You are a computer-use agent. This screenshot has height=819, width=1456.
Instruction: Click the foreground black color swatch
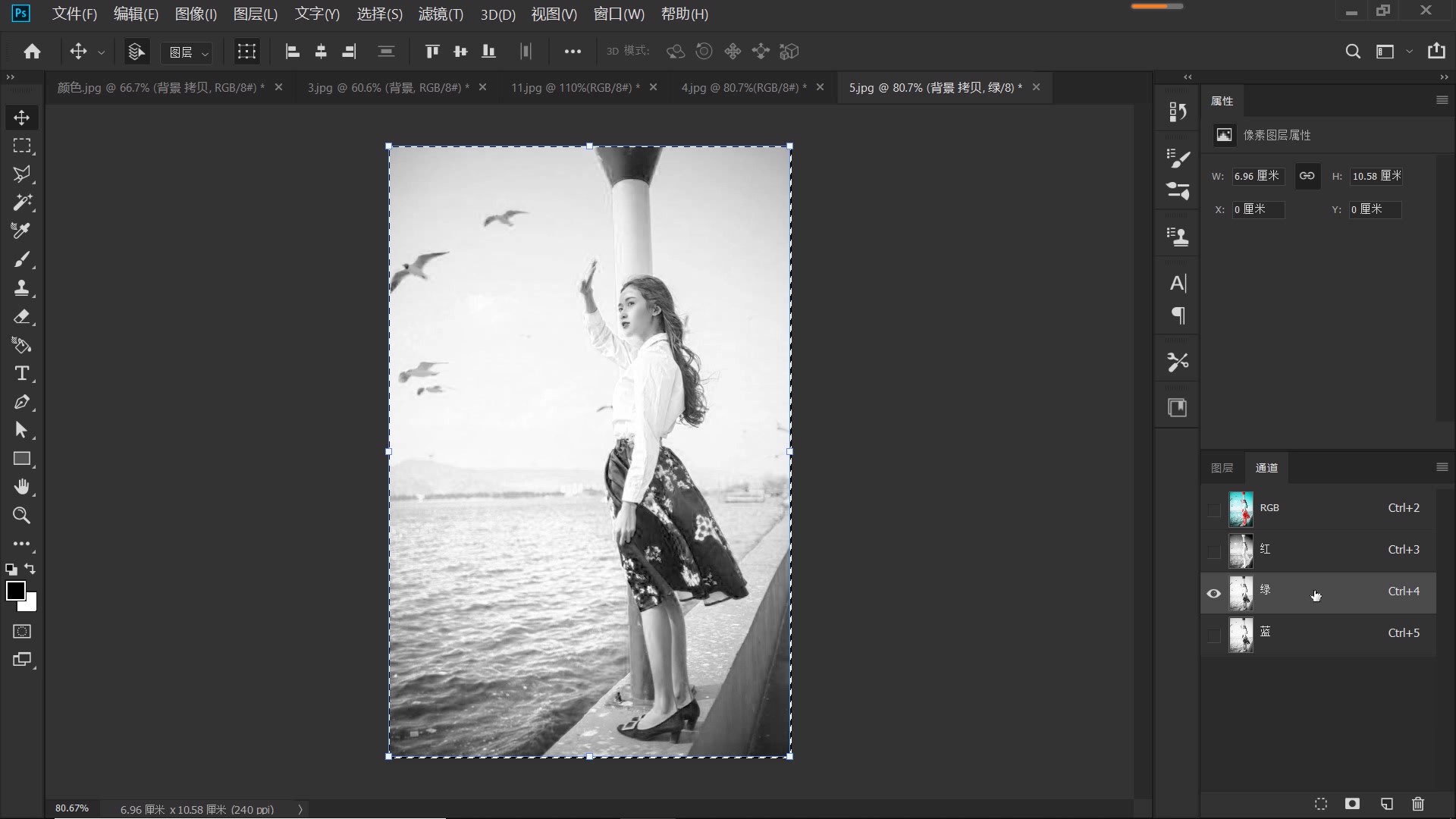click(15, 591)
